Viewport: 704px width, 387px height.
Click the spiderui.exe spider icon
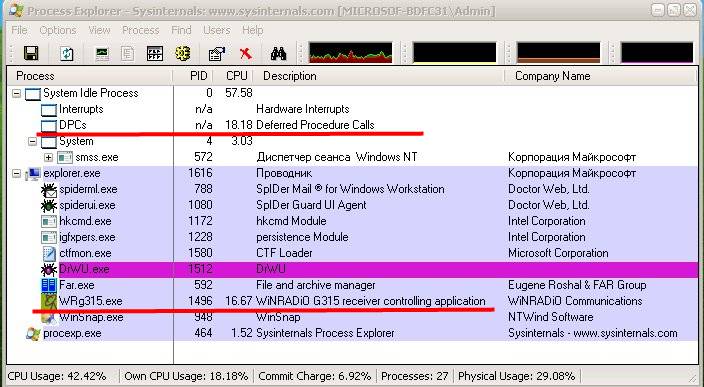pyautogui.click(x=48, y=206)
